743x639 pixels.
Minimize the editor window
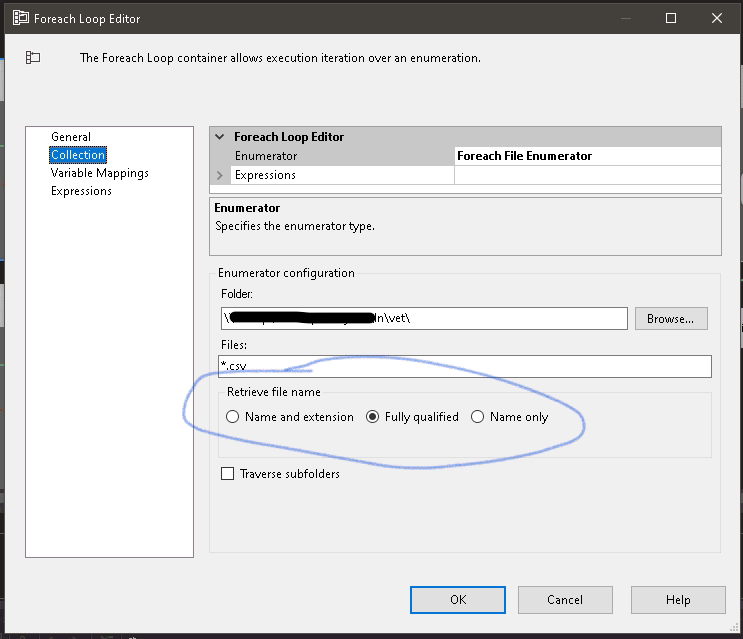point(625,18)
